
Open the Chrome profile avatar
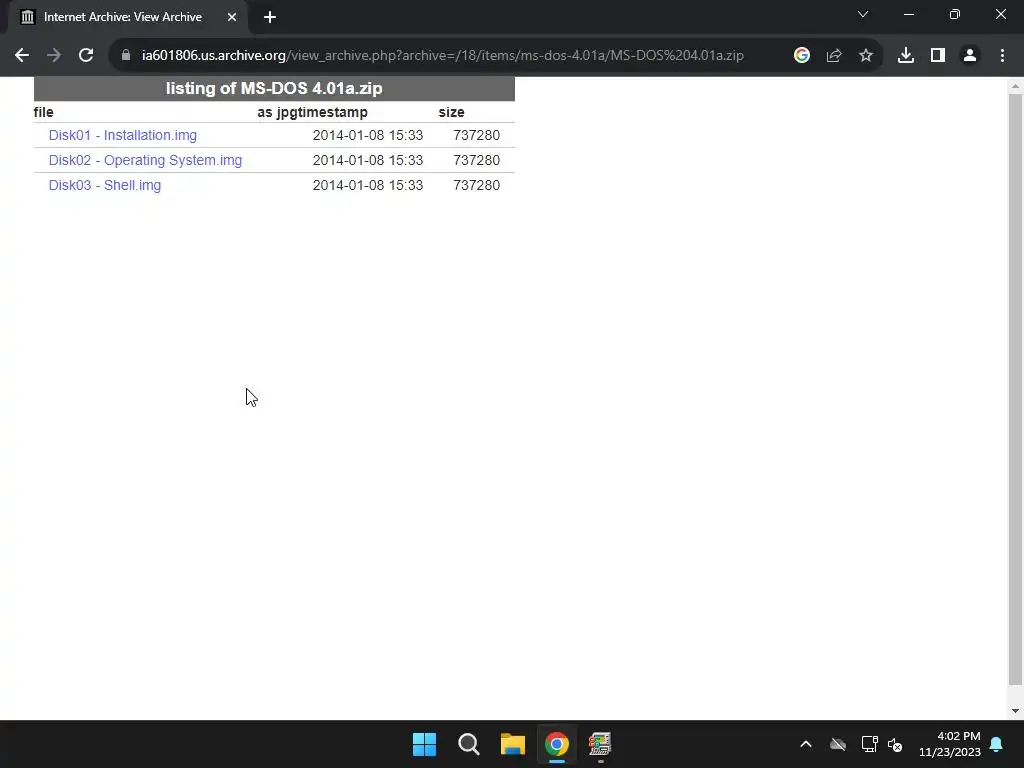(970, 56)
